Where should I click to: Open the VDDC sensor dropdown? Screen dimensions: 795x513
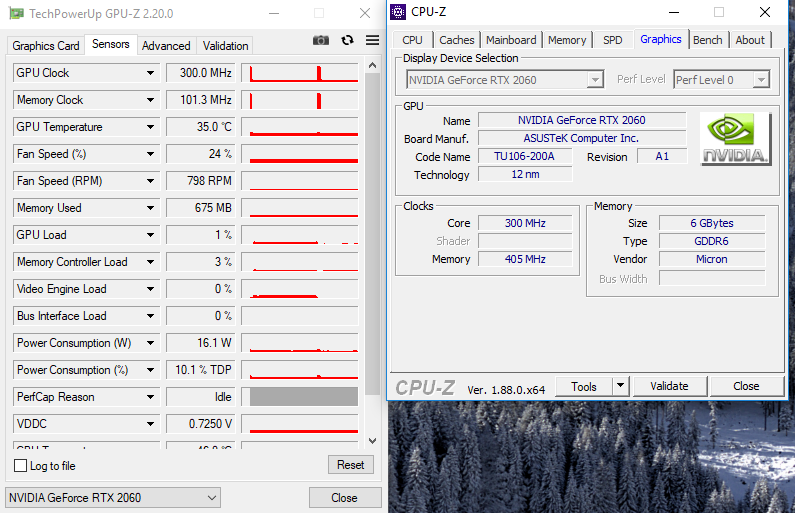(x=150, y=424)
